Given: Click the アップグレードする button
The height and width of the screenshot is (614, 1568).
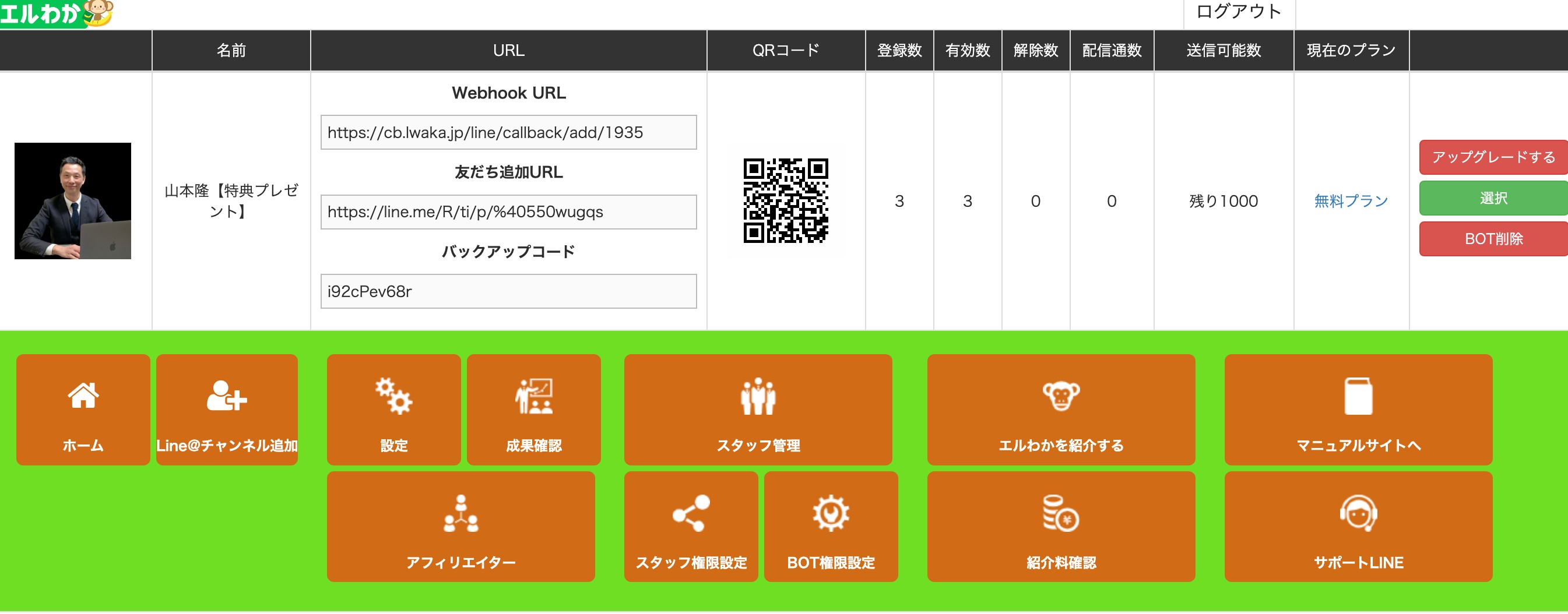Looking at the screenshot, I should (1493, 157).
